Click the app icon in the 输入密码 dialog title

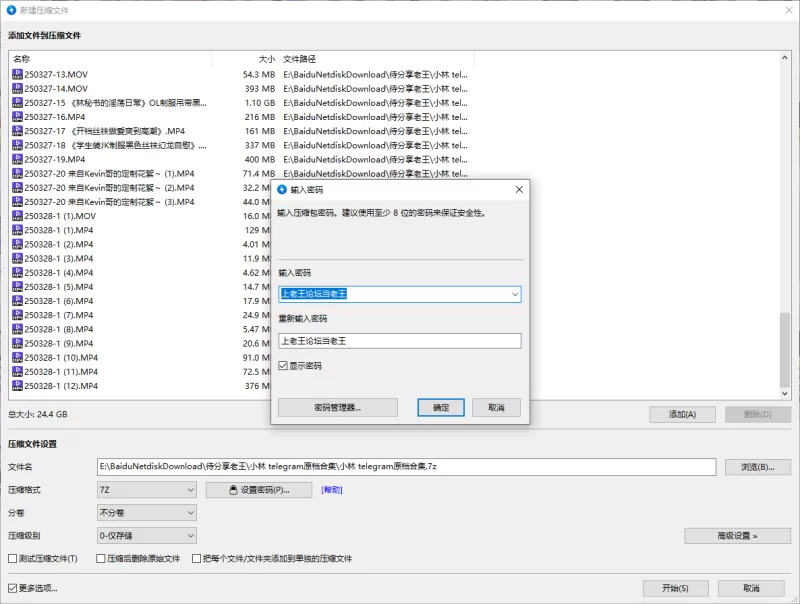click(x=282, y=190)
